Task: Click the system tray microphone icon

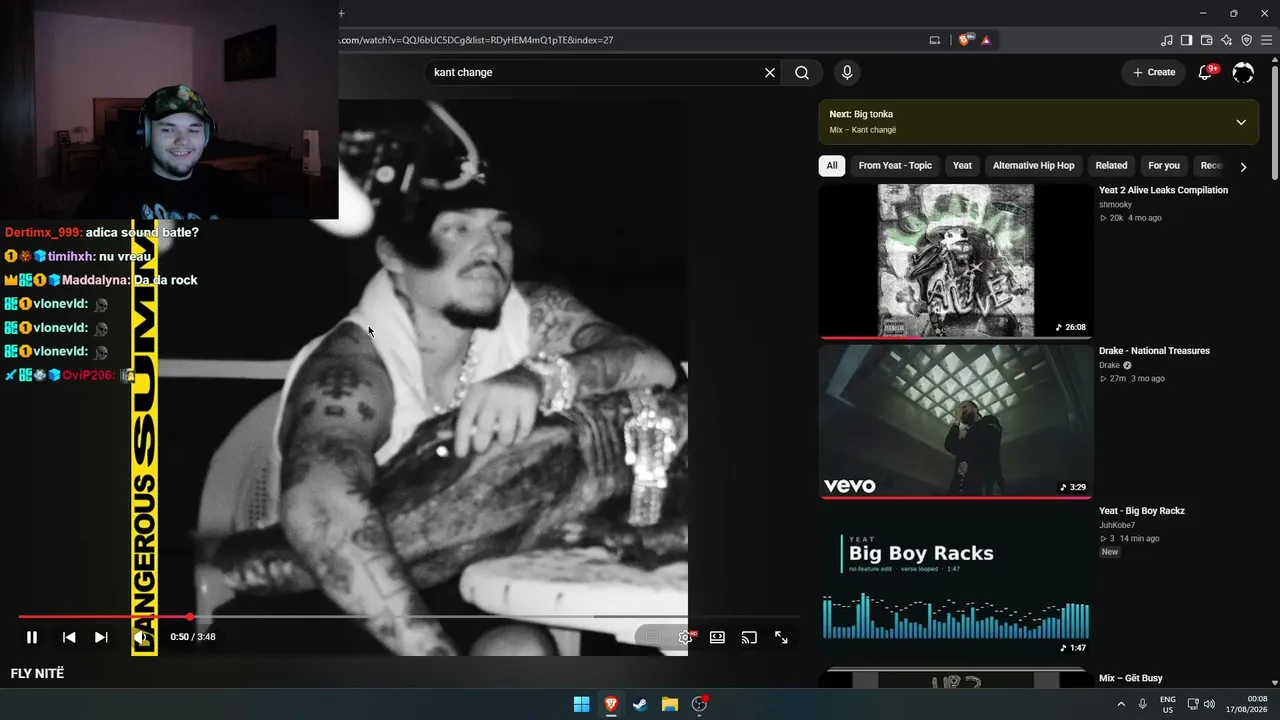Action: [x=1143, y=704]
